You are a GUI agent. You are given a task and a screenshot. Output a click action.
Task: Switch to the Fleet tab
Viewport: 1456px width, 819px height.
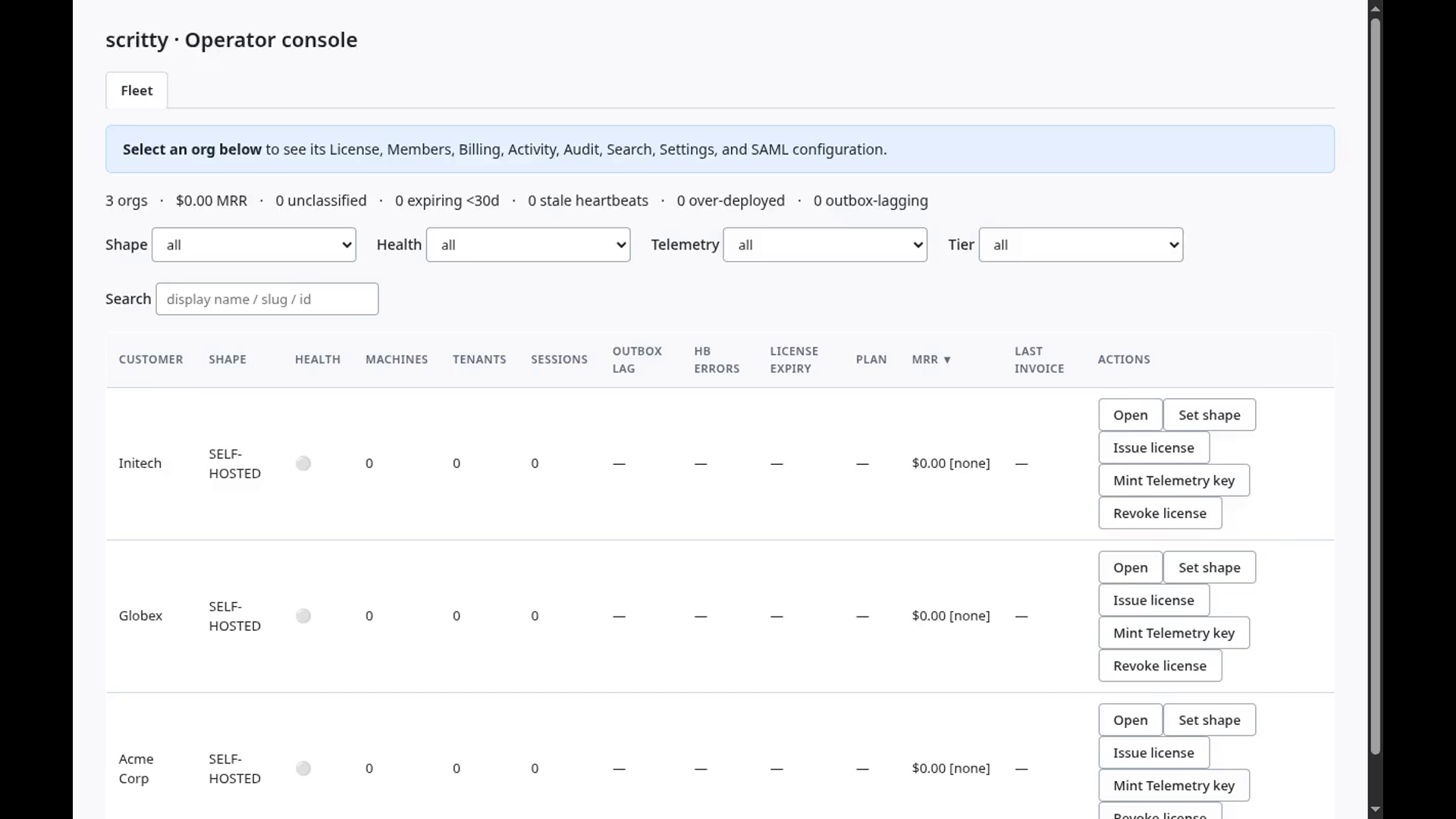136,90
